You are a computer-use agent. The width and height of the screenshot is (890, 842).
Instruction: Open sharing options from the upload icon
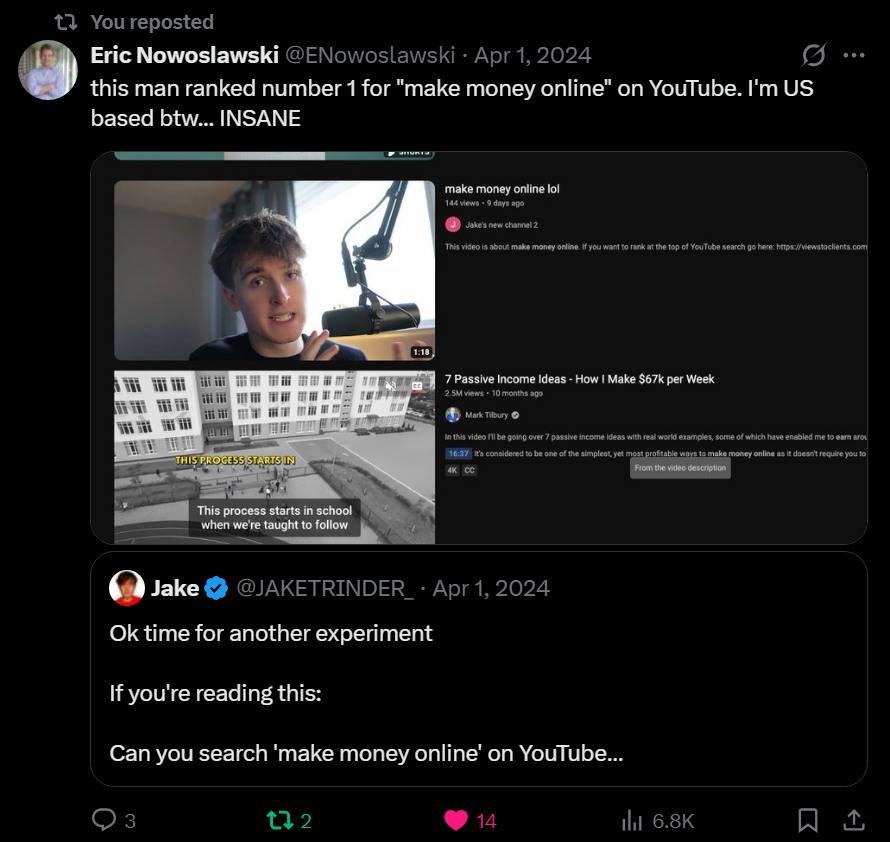click(x=855, y=819)
